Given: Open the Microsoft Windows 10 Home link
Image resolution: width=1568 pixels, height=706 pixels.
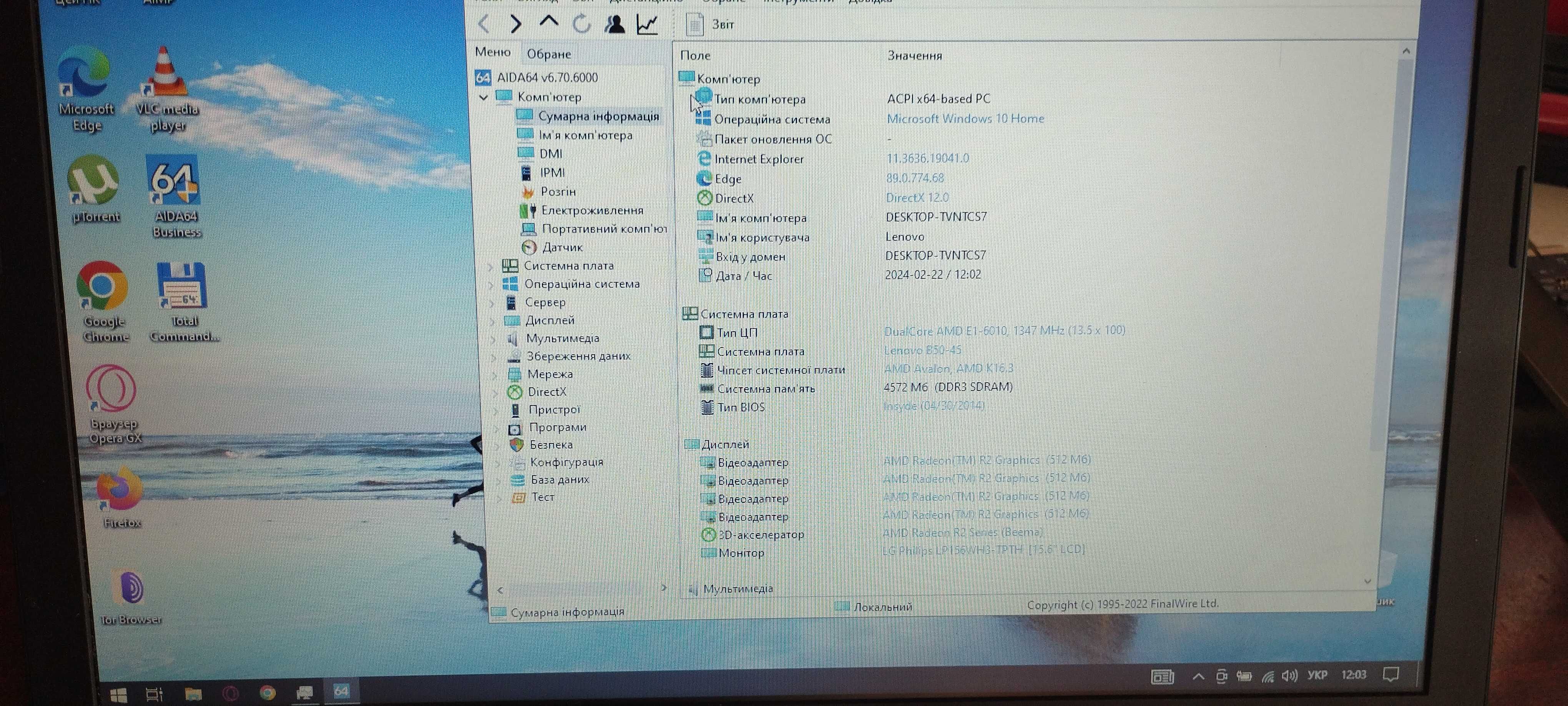Looking at the screenshot, I should (x=965, y=118).
